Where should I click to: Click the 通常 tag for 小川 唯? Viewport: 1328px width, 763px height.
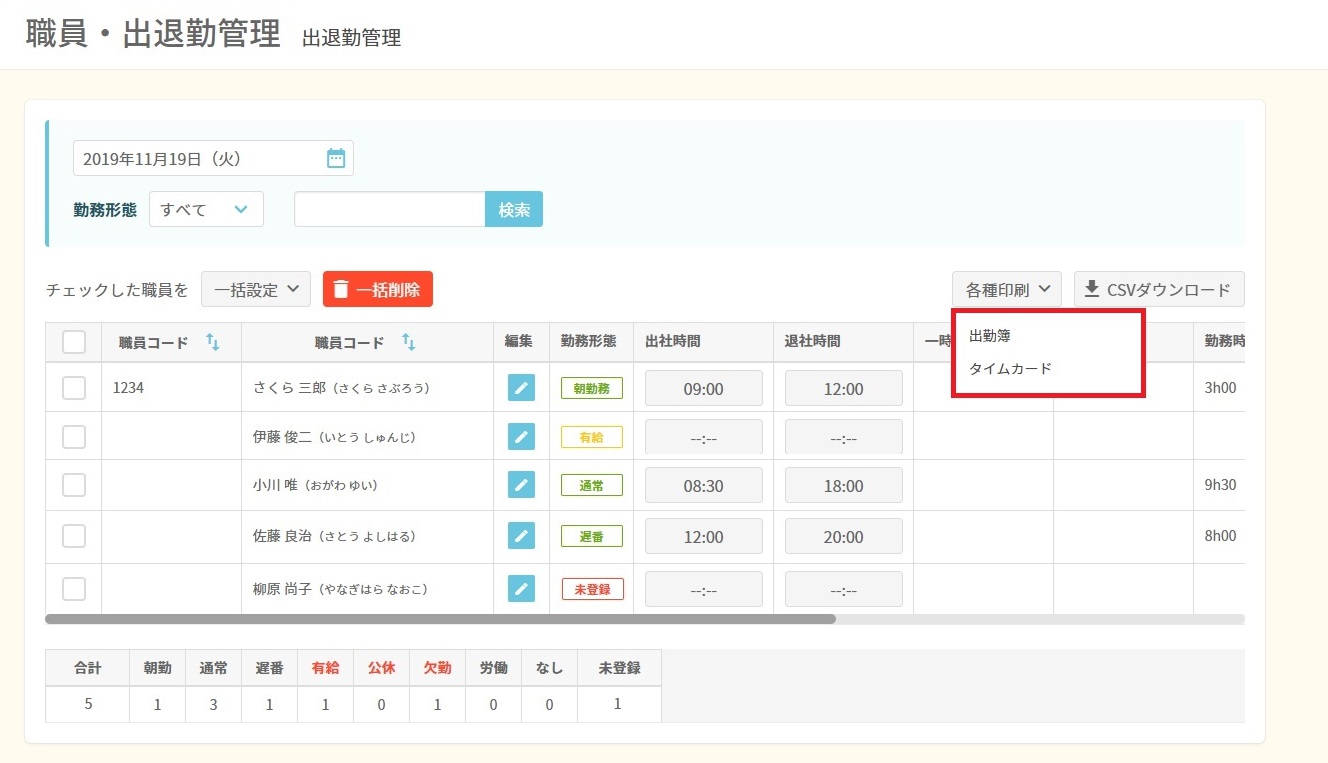592,485
